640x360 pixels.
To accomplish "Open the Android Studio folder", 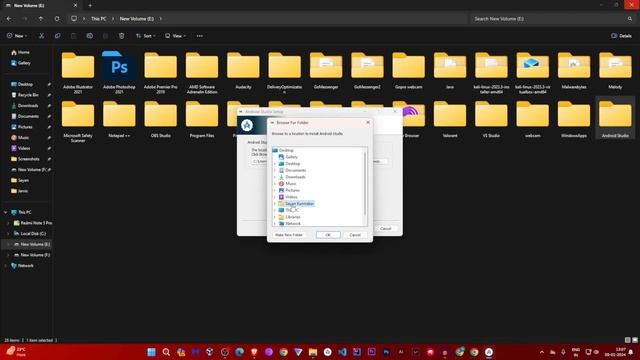I will [x=615, y=119].
